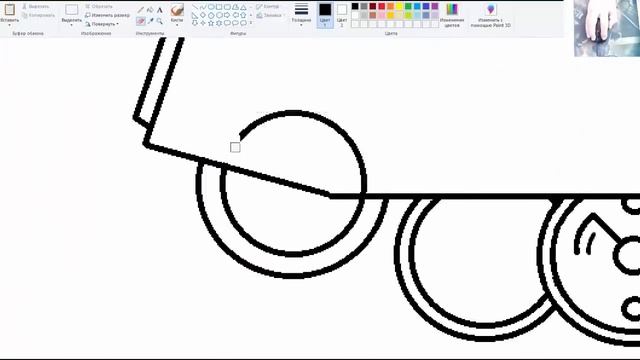The height and width of the screenshot is (360, 640).
Task: Pick the pink color swatch
Action: [382, 15]
